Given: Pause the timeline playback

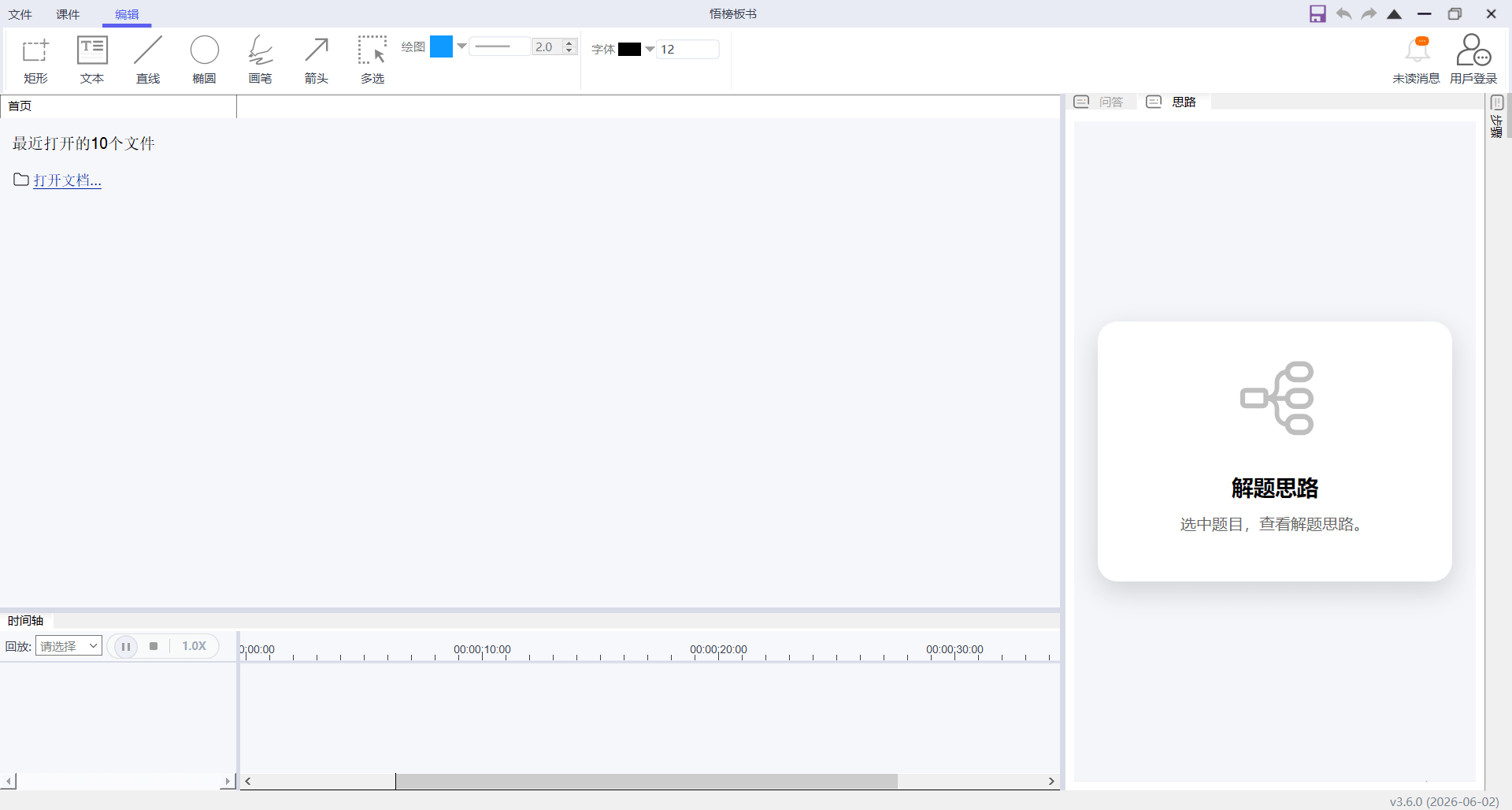Looking at the screenshot, I should [126, 646].
